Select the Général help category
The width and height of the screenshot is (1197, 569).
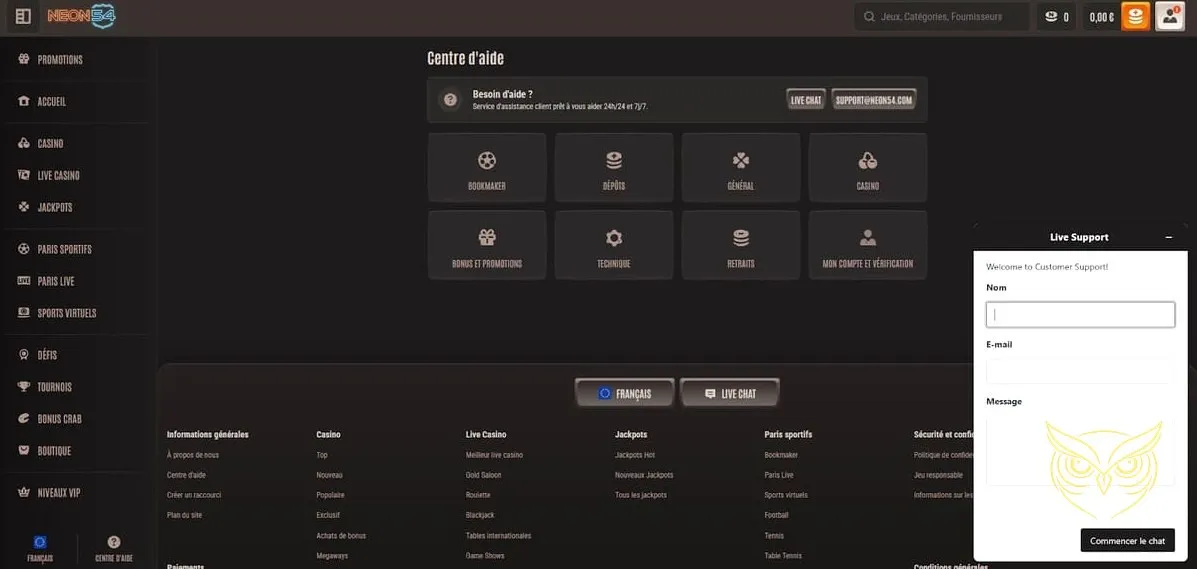741,168
